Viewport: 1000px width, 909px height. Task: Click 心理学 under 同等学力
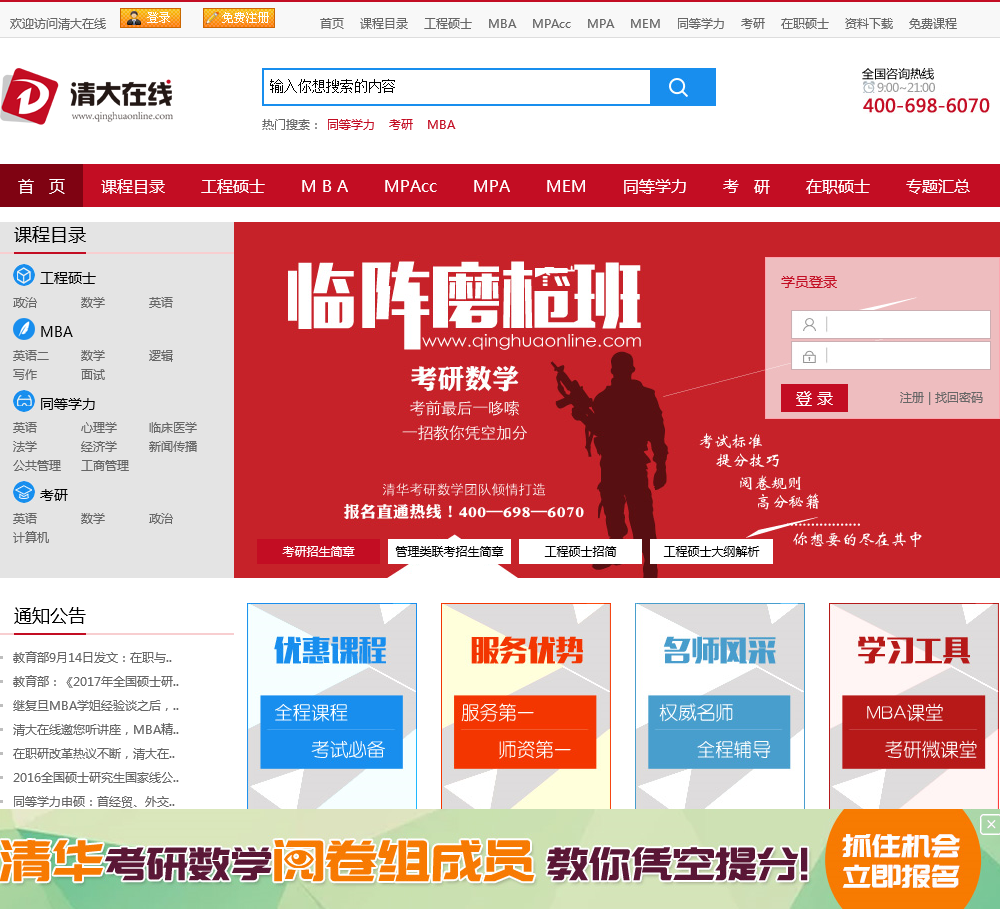(x=99, y=427)
